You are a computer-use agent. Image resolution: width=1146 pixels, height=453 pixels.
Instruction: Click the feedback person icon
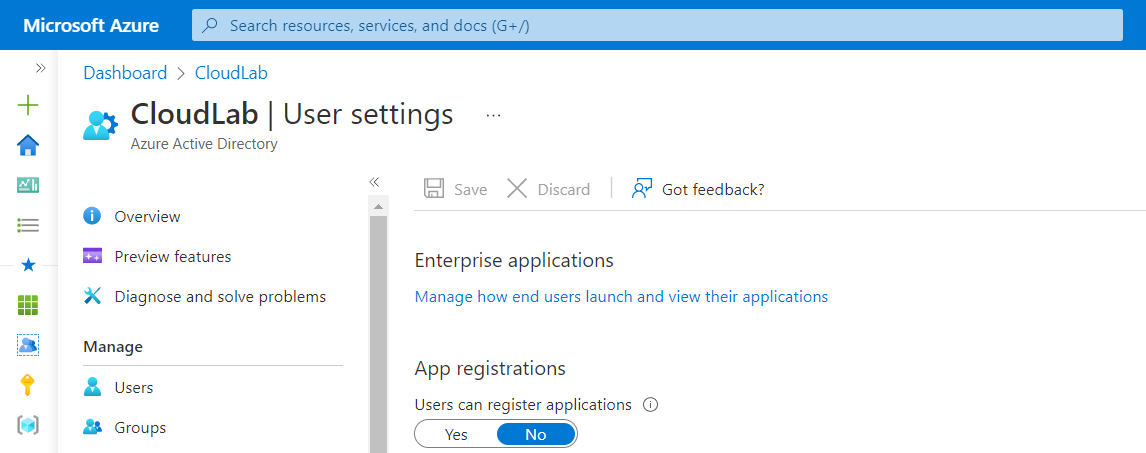click(x=641, y=189)
